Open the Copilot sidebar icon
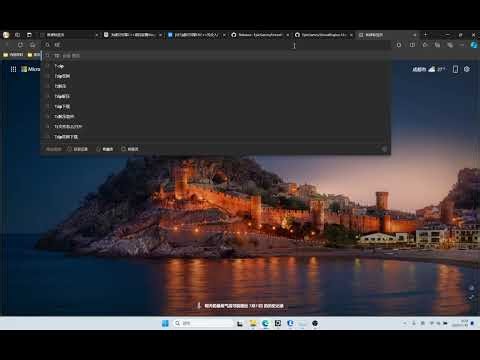 (474, 45)
